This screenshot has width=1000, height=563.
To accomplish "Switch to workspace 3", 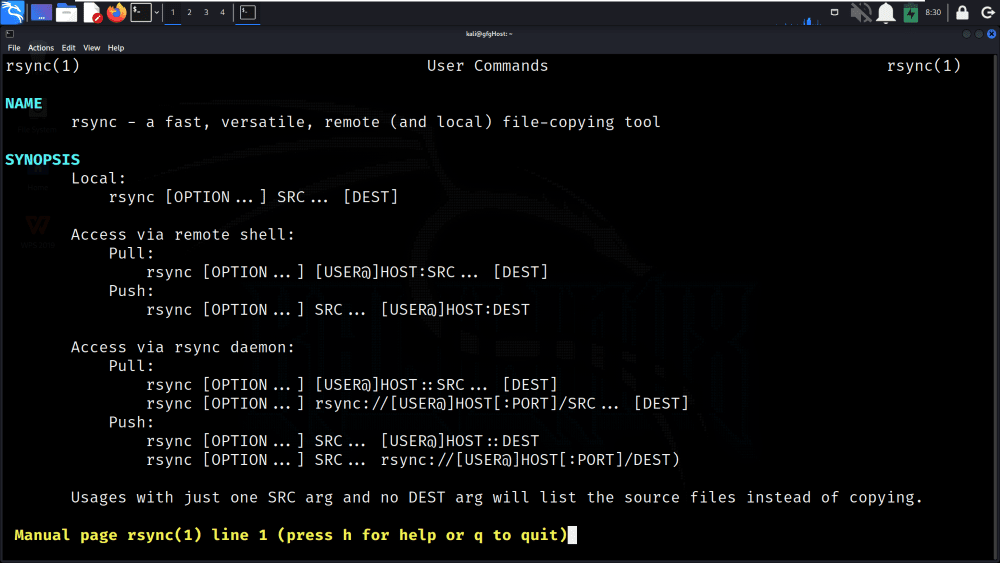I will [x=206, y=12].
